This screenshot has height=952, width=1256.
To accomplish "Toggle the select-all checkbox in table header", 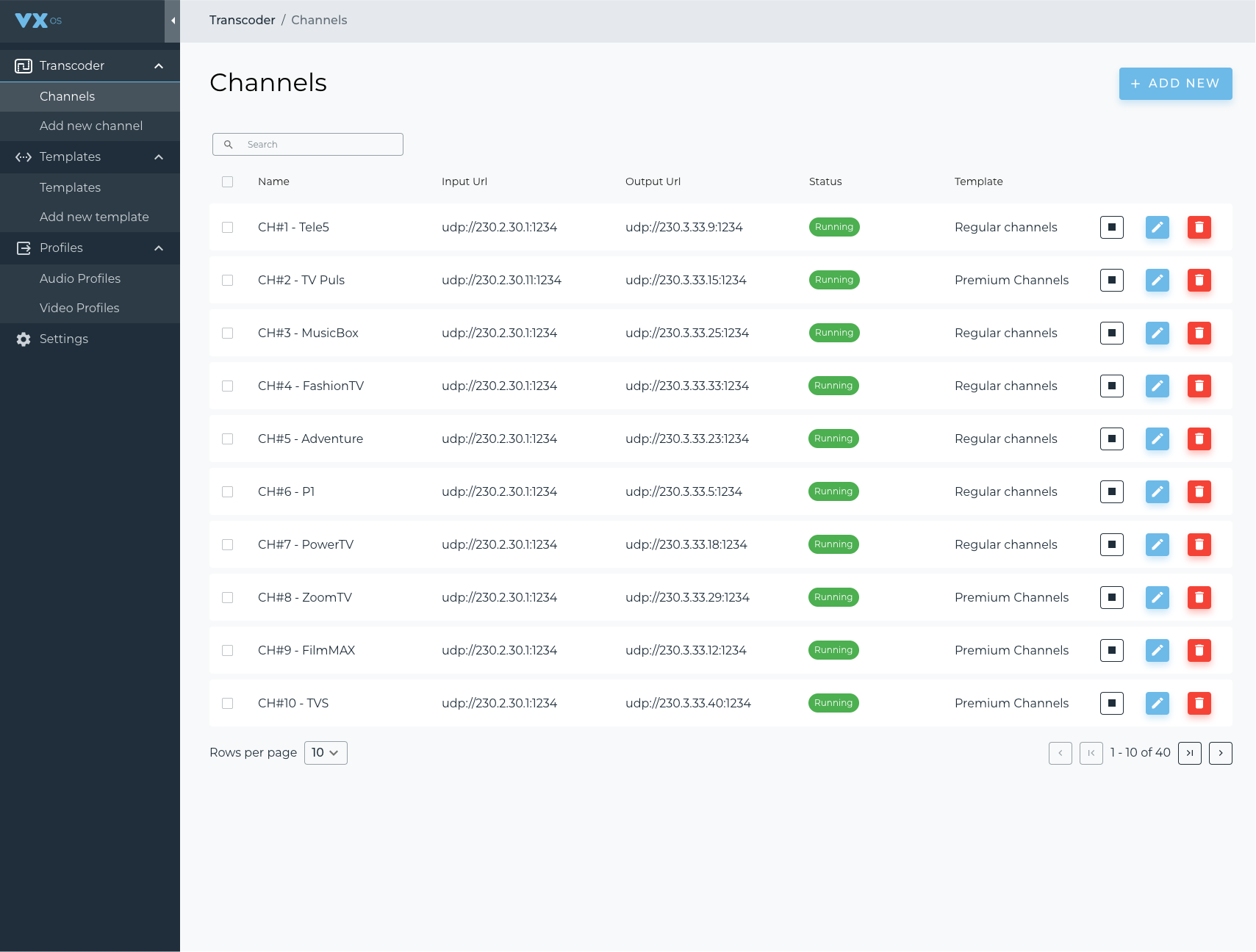I will (x=227, y=181).
